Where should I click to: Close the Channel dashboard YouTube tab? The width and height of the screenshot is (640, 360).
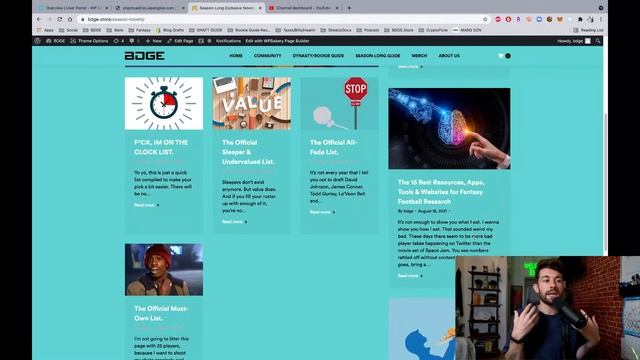click(337, 8)
